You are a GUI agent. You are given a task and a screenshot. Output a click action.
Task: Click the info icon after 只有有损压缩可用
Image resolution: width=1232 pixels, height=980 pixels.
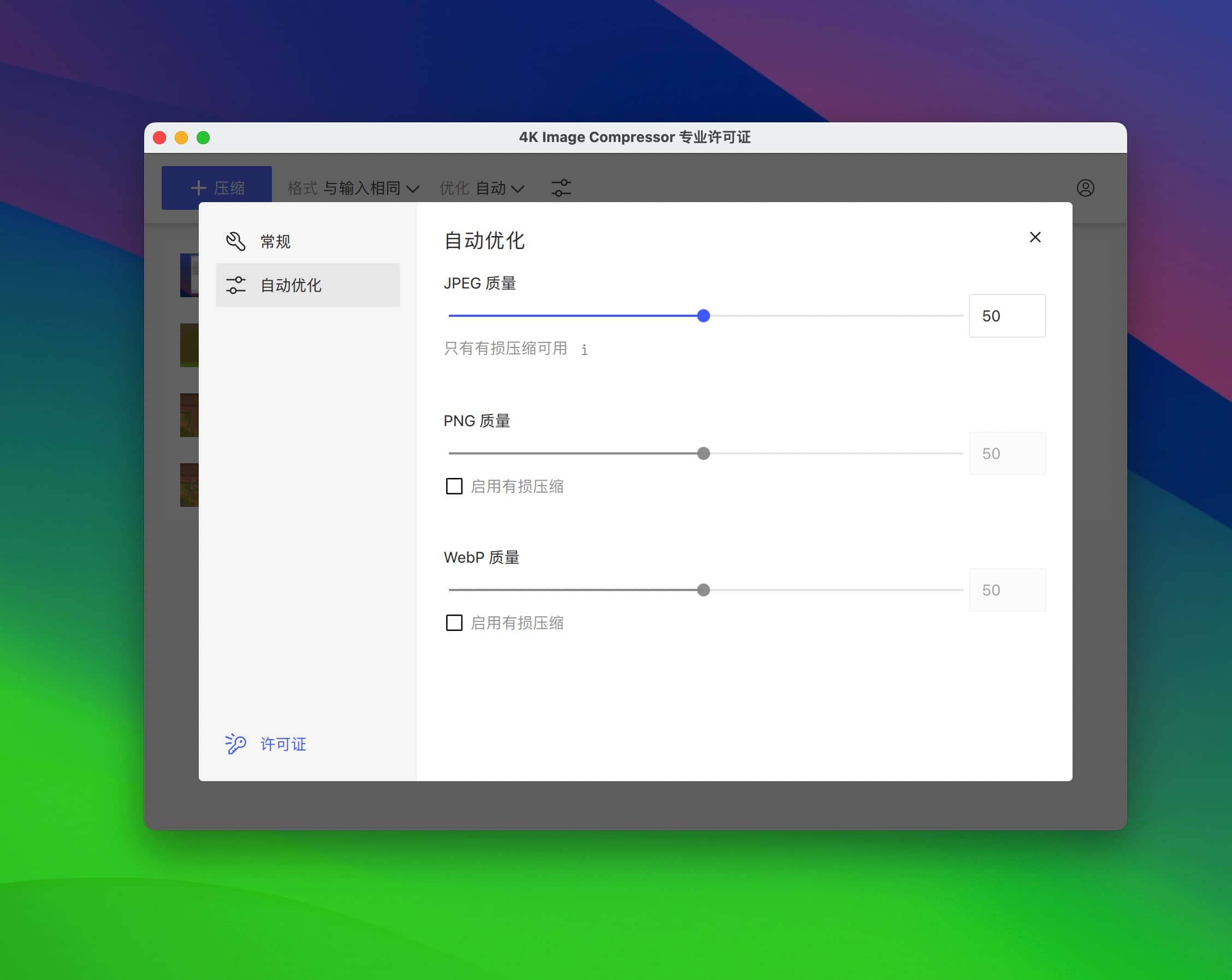(584, 350)
